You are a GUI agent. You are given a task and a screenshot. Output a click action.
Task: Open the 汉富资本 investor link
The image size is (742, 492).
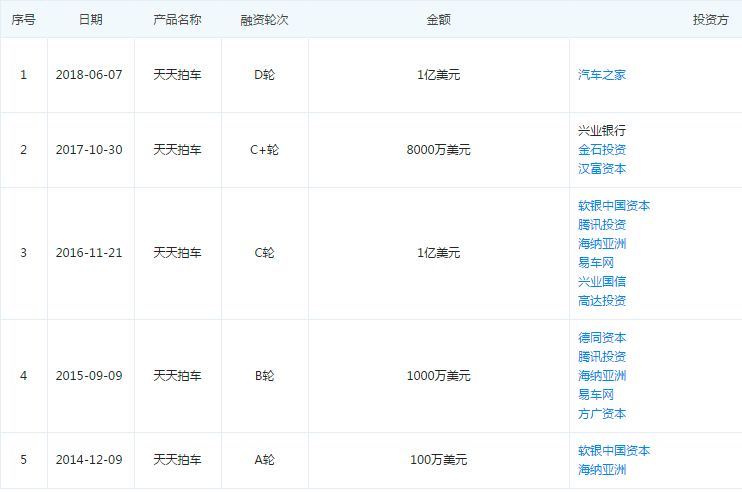coord(601,169)
